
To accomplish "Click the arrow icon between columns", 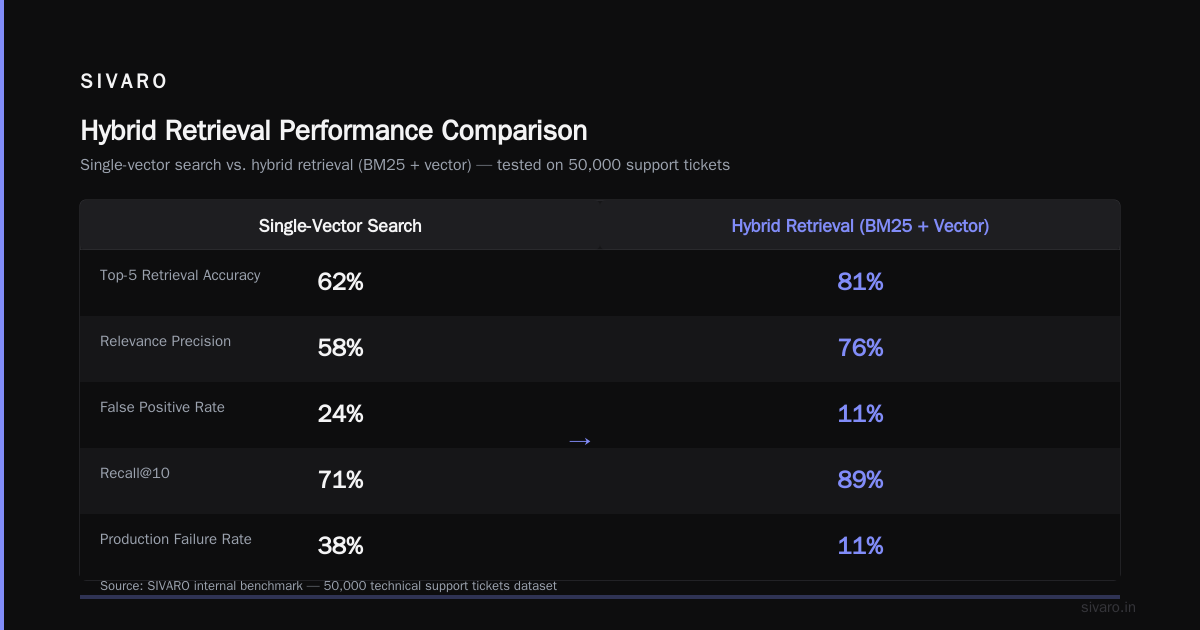I will tap(580, 441).
